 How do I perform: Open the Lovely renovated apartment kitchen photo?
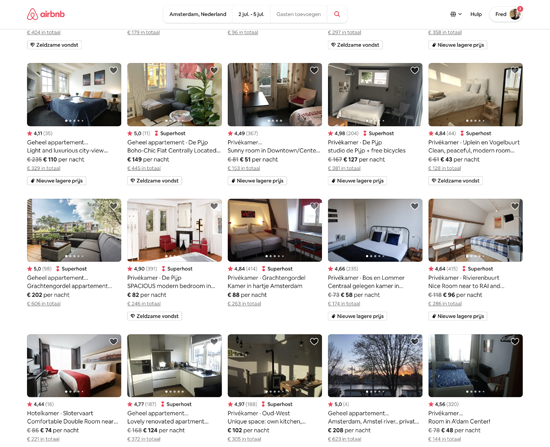click(174, 365)
